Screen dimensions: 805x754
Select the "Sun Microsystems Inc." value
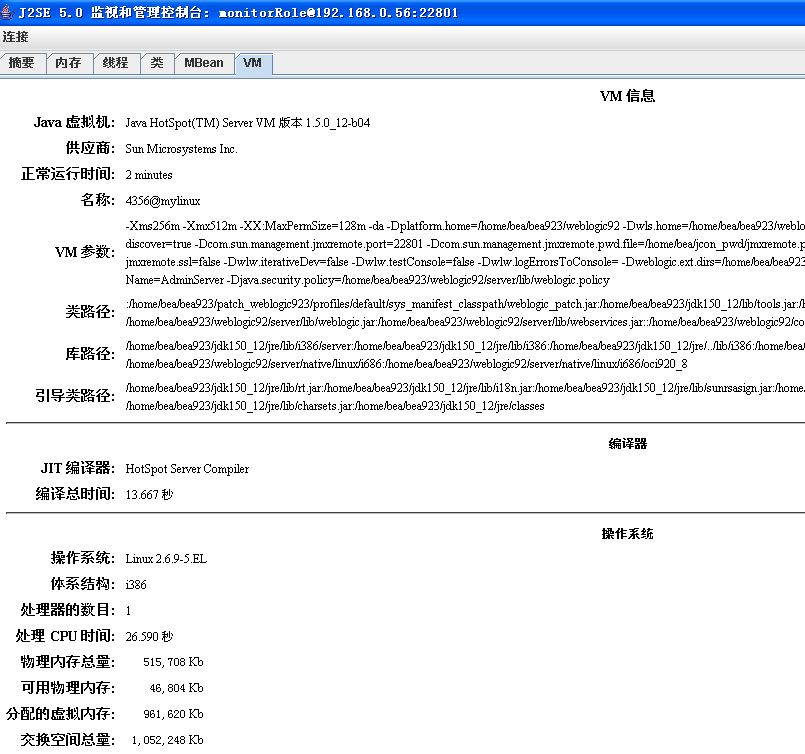coord(181,149)
